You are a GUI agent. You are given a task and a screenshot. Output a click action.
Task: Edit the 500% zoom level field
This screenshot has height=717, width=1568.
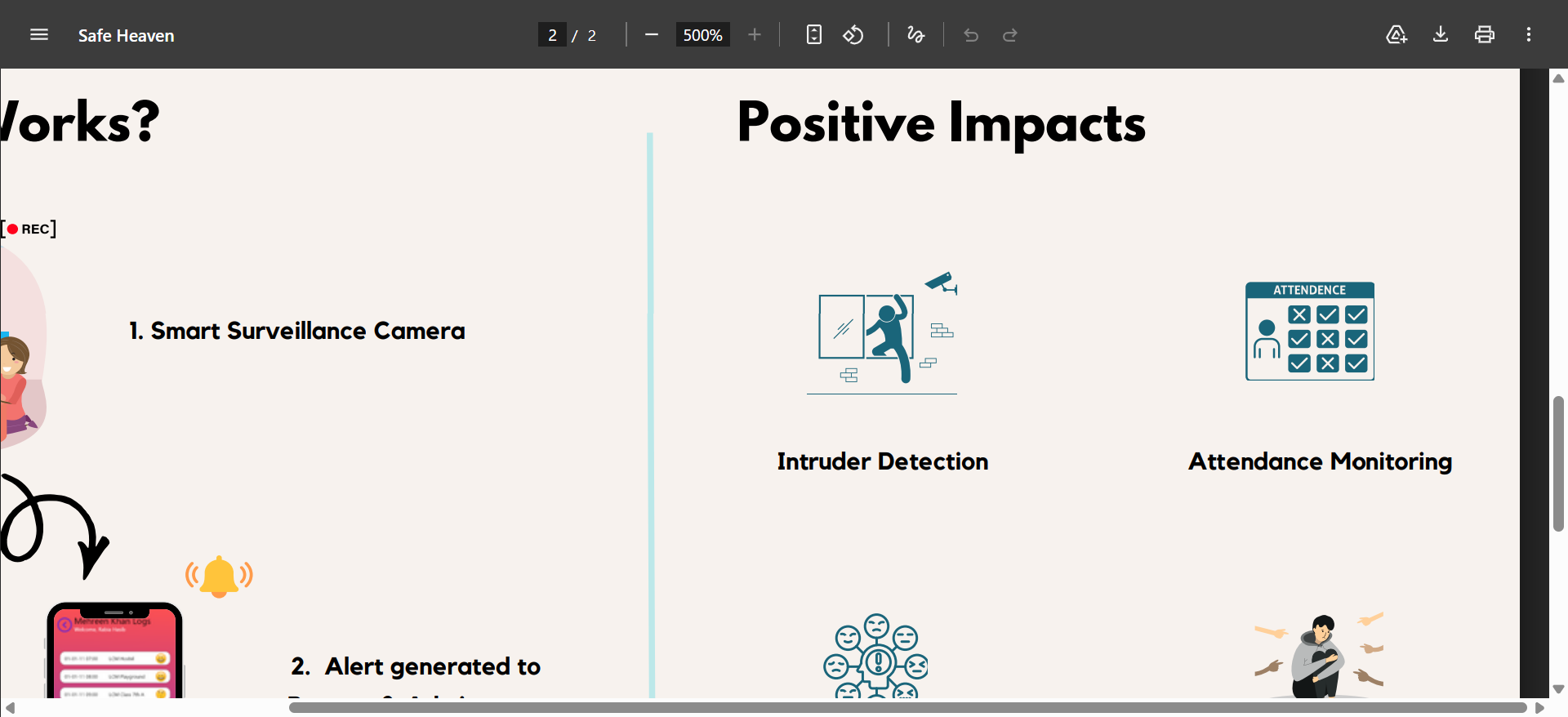pyautogui.click(x=702, y=35)
